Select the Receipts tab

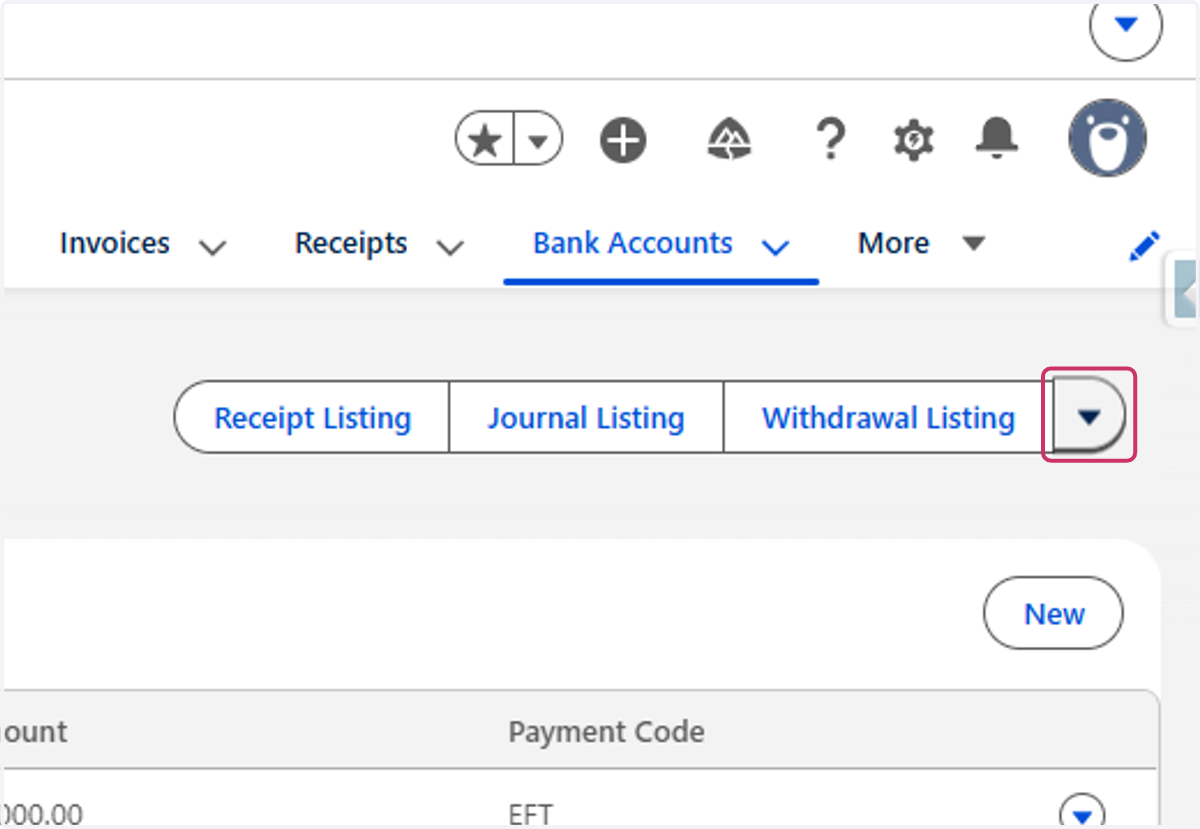point(351,243)
